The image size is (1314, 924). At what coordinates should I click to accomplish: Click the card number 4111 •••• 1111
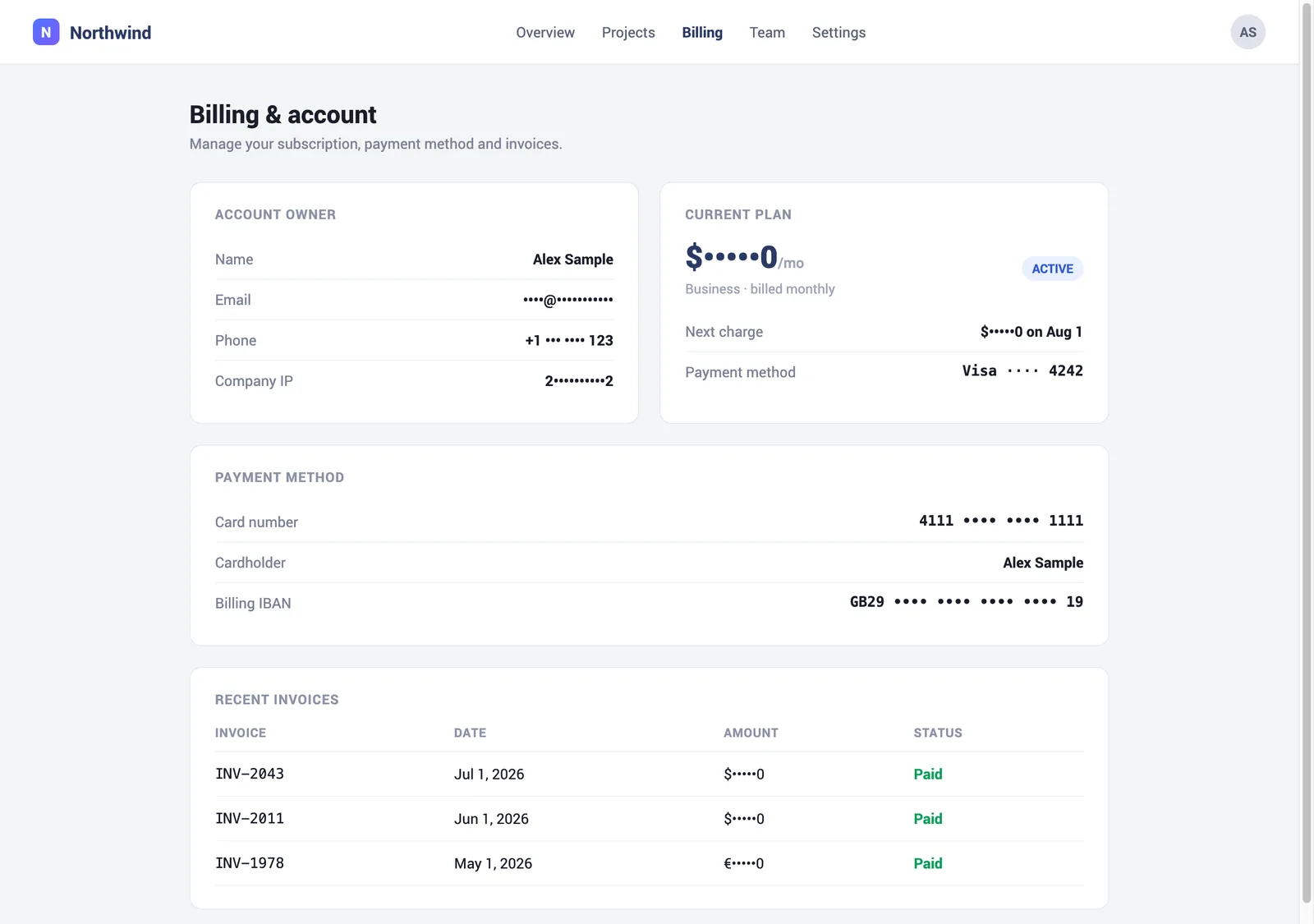pos(1000,521)
